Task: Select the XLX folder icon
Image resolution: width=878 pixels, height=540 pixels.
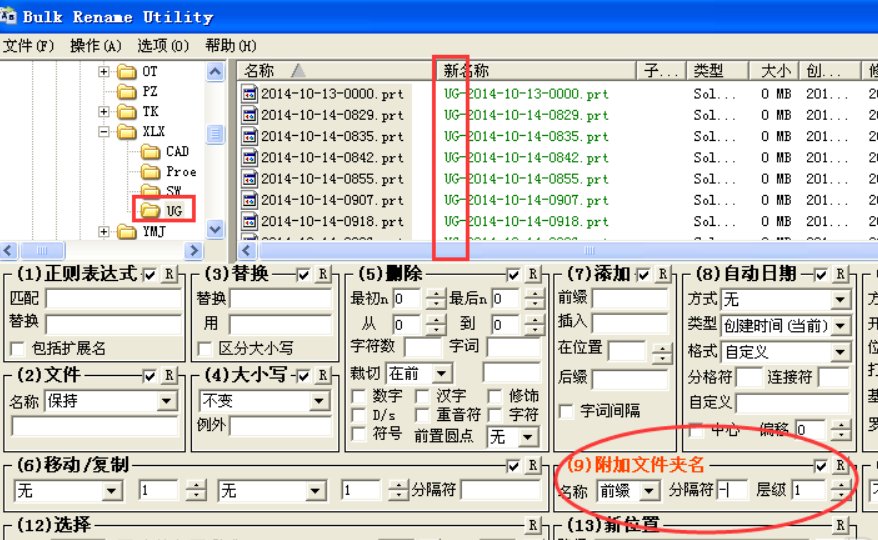Action: [127, 132]
